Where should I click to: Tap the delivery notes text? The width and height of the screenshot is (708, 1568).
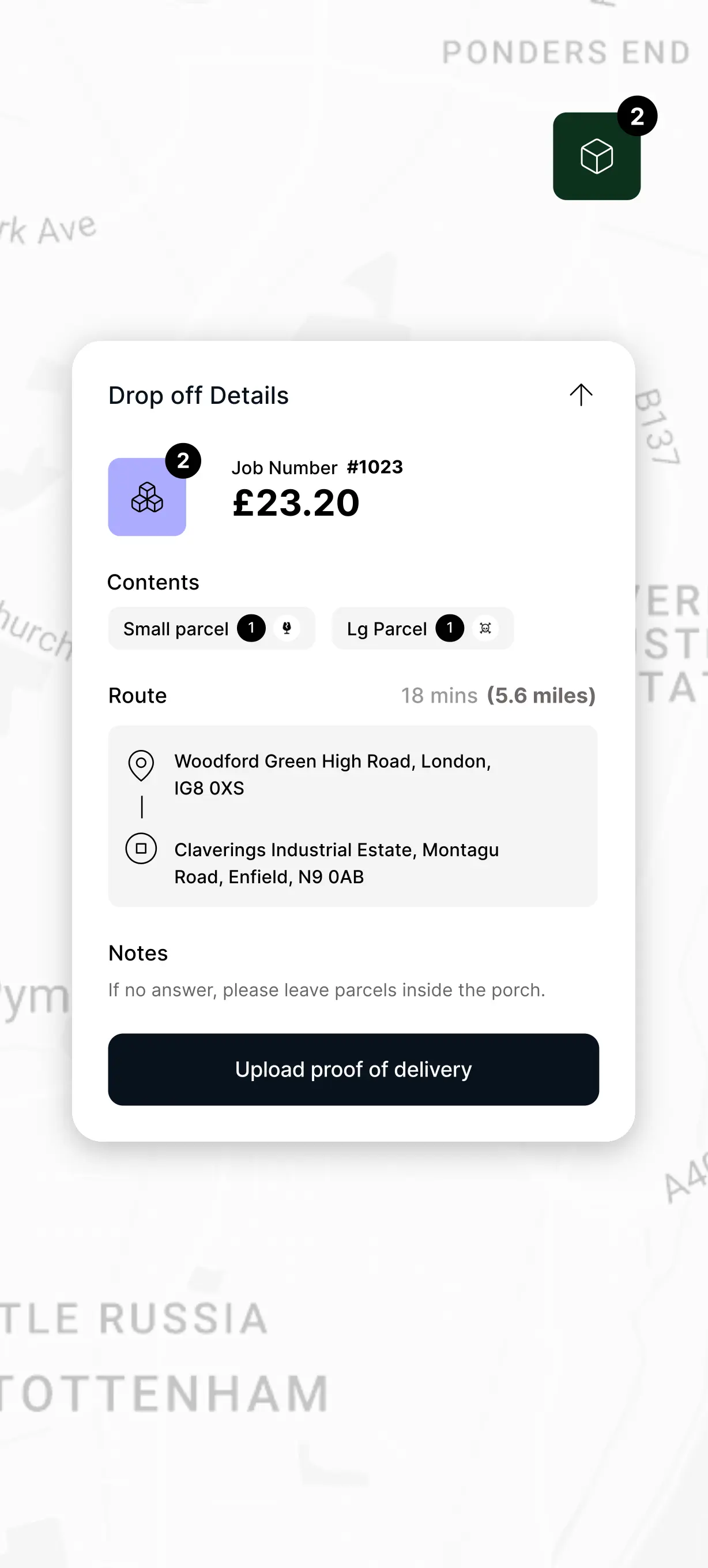point(327,990)
